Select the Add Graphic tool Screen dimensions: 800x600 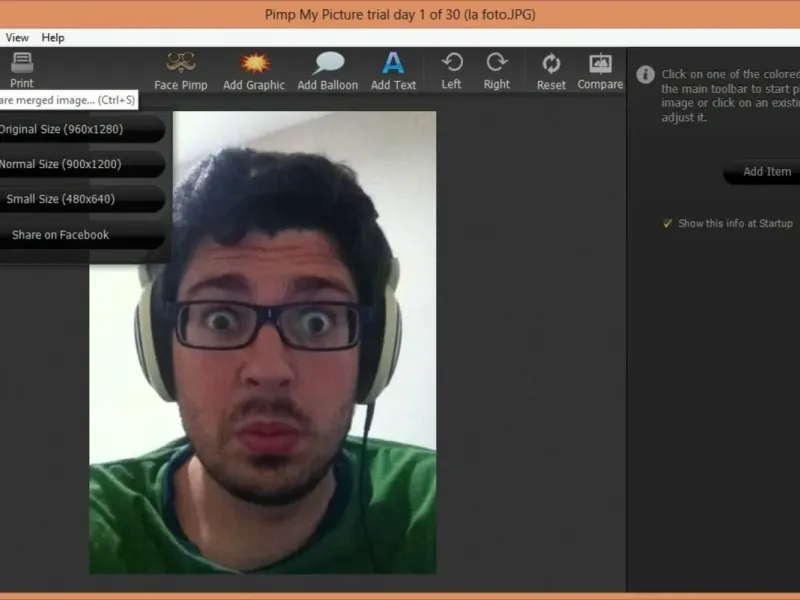click(x=254, y=71)
